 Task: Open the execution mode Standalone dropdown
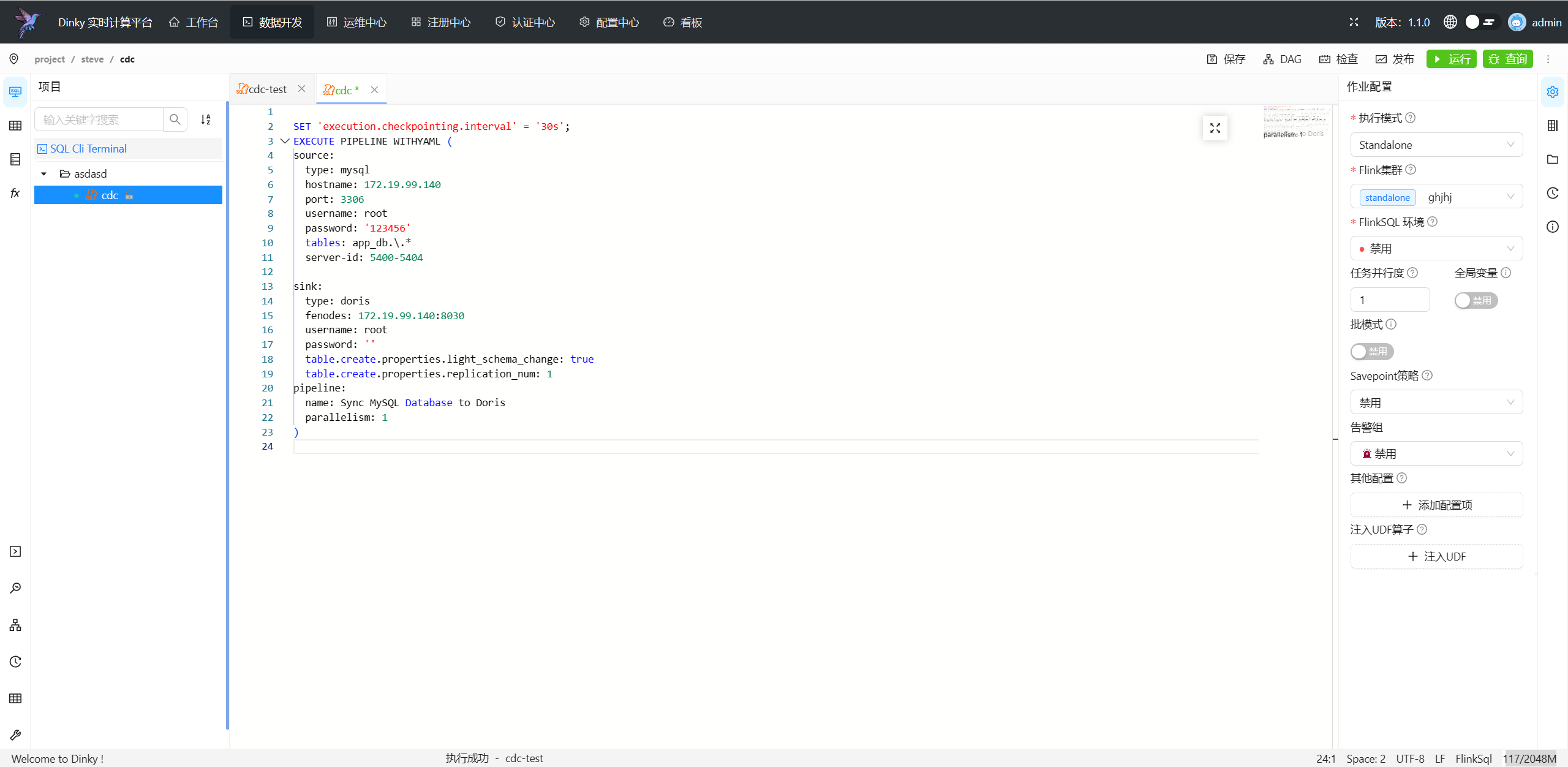coord(1436,145)
